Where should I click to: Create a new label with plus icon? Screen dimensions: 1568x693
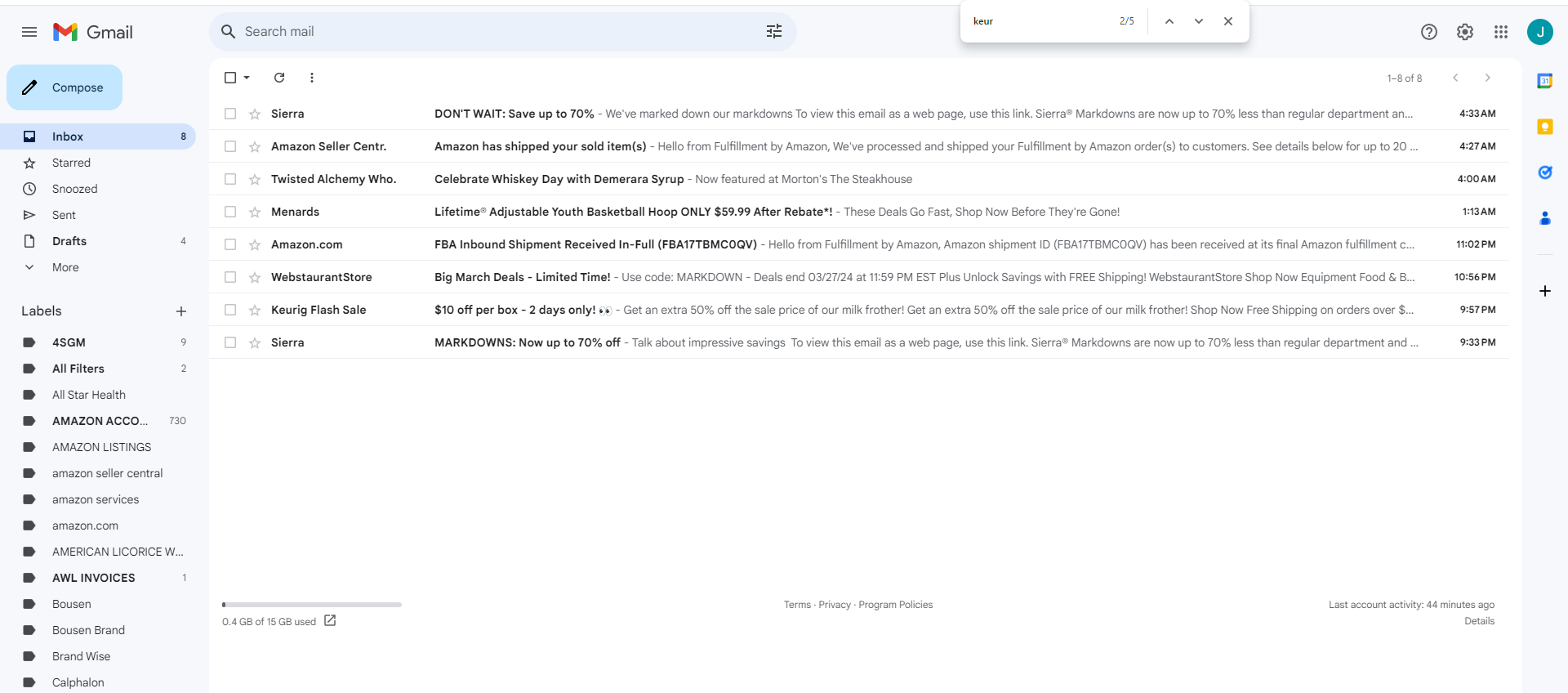point(181,311)
